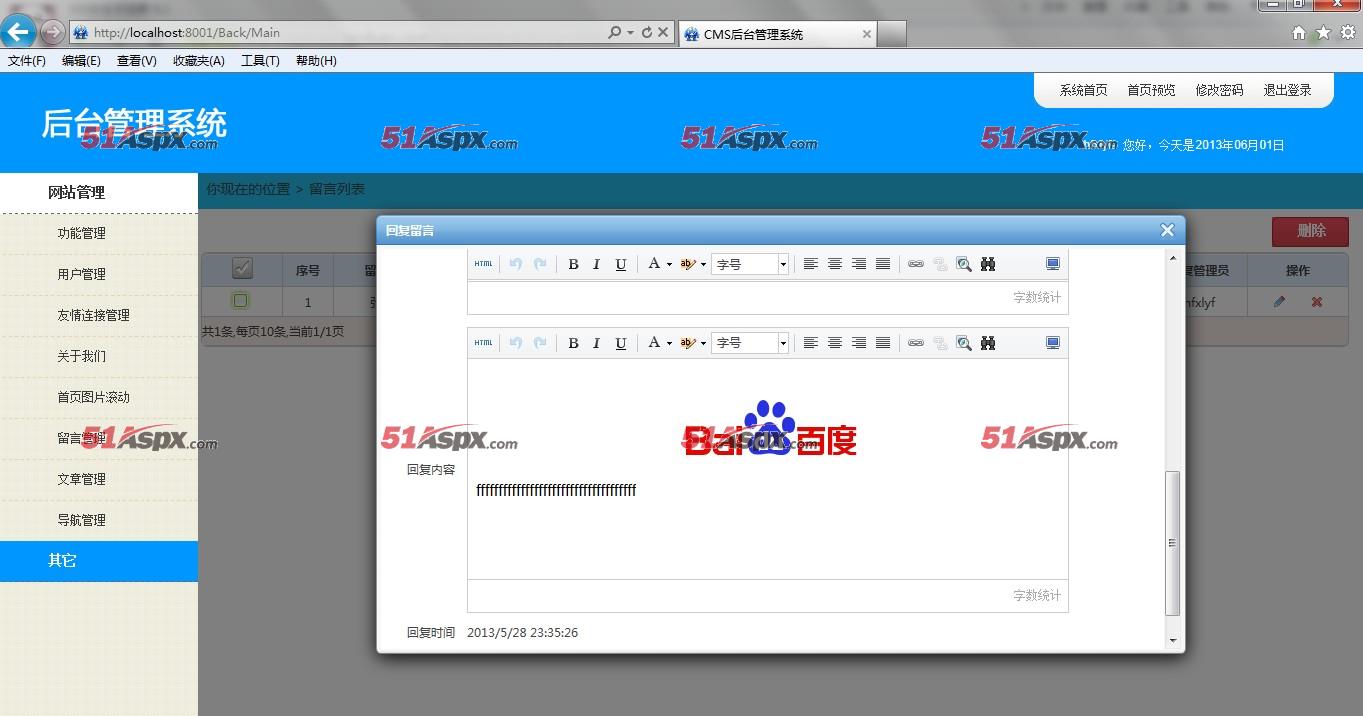Edit the message row with the pencil icon

click(1280, 301)
